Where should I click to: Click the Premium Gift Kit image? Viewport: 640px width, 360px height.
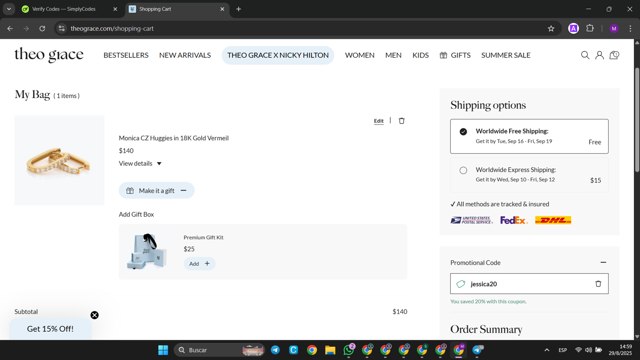tap(146, 251)
